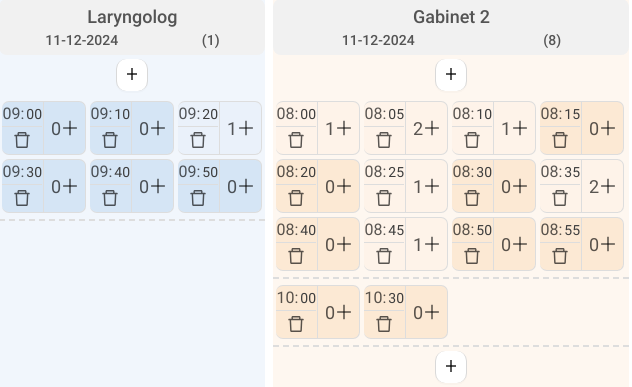Remove the 08:55 slot via trash icon
Image resolution: width=632 pixels, height=387 pixels.
pyautogui.click(x=560, y=256)
